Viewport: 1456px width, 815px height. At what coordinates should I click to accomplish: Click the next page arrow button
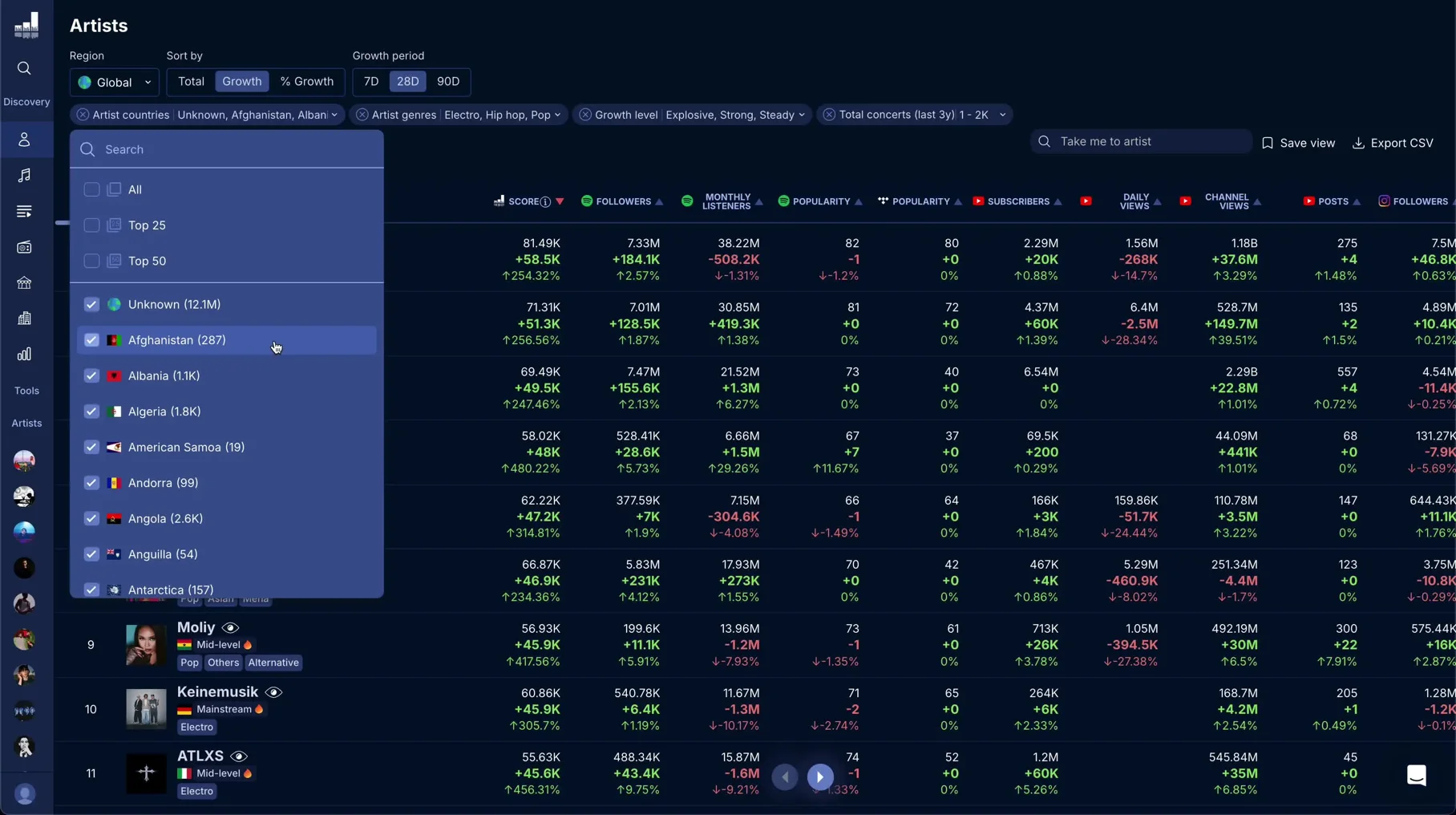pos(819,776)
